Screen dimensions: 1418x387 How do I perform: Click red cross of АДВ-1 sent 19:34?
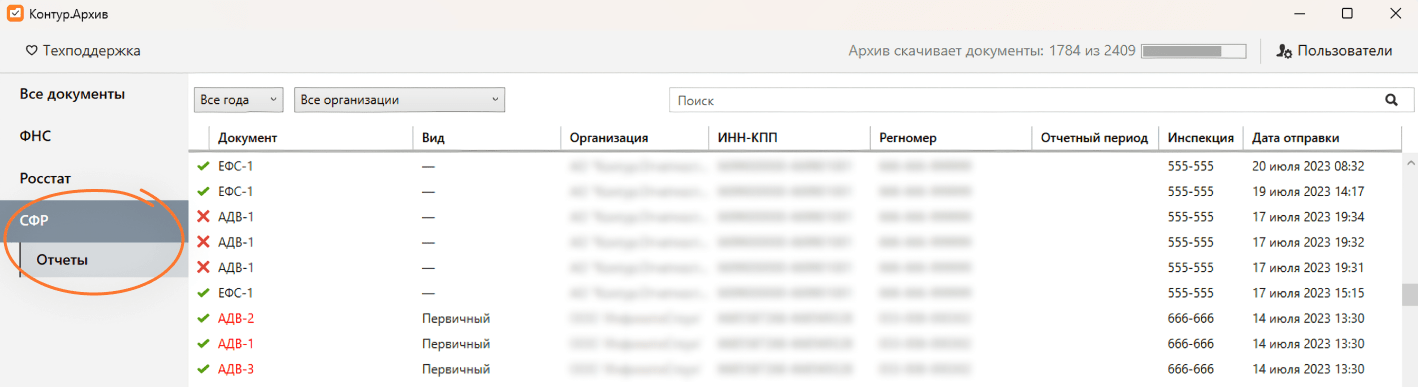204,217
